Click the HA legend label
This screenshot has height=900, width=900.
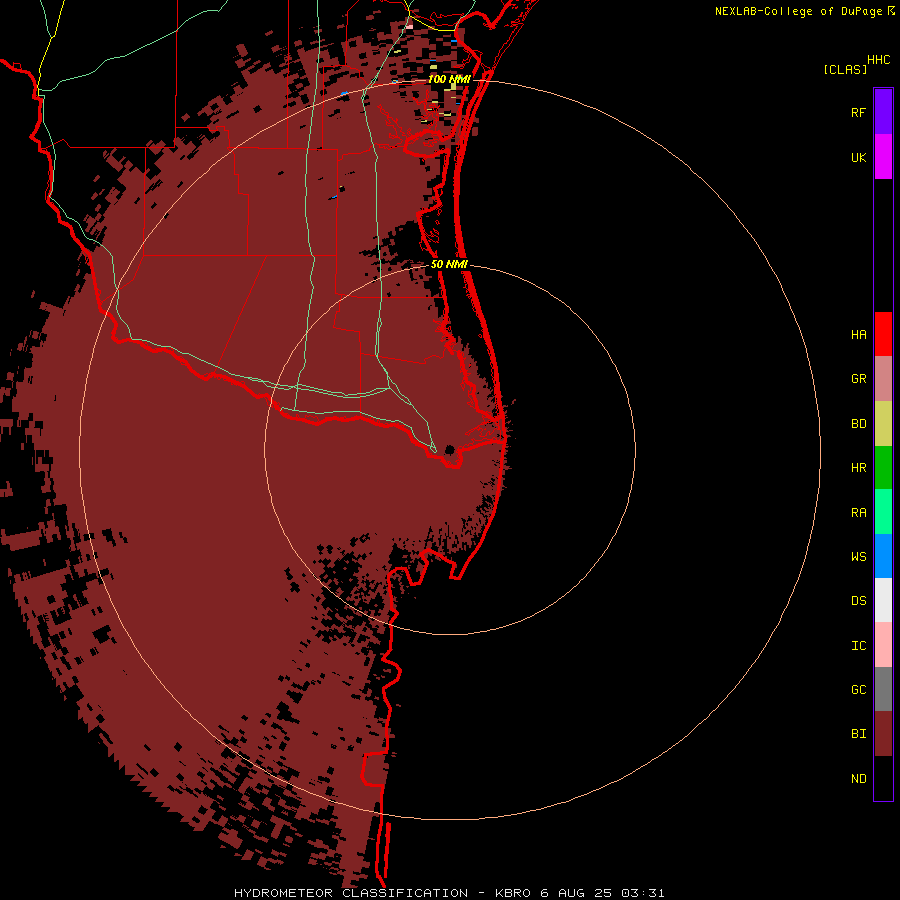(859, 334)
